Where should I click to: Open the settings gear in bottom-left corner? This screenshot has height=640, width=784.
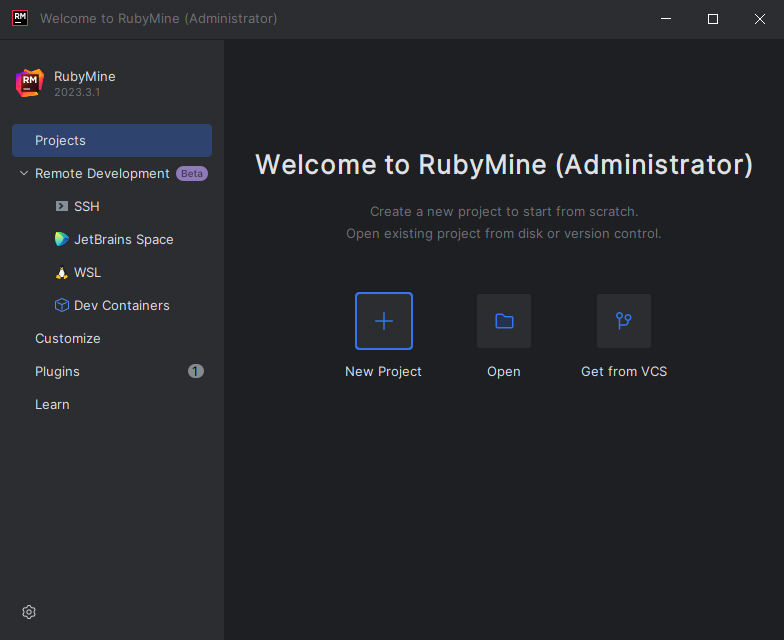[x=29, y=612]
